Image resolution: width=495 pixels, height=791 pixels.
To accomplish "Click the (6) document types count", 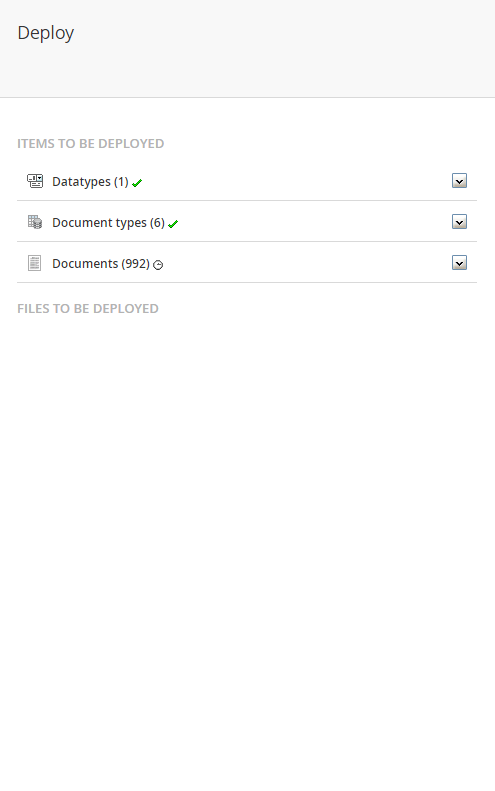I will 157,222.
